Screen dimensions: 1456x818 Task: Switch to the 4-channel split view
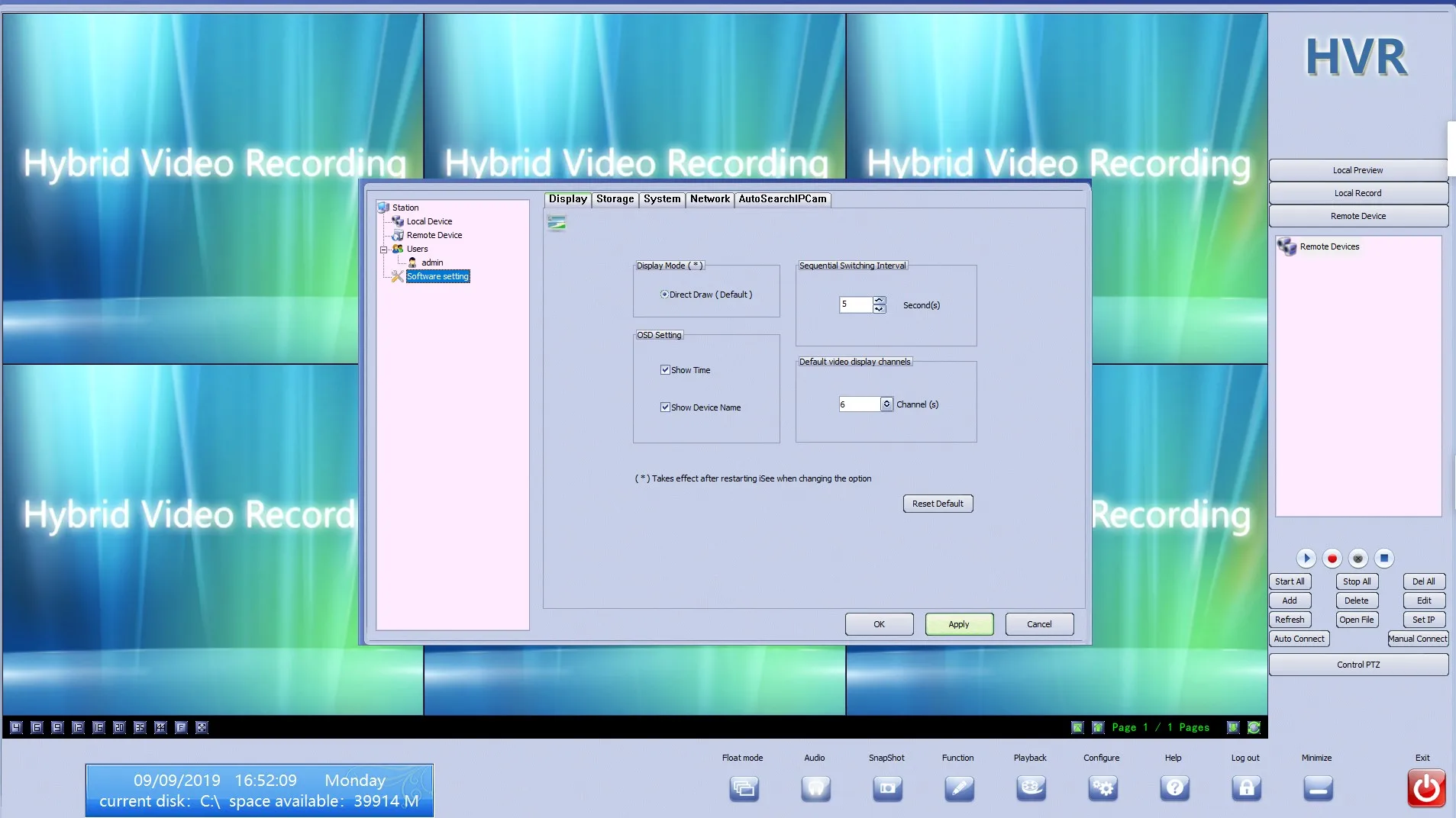(x=16, y=727)
